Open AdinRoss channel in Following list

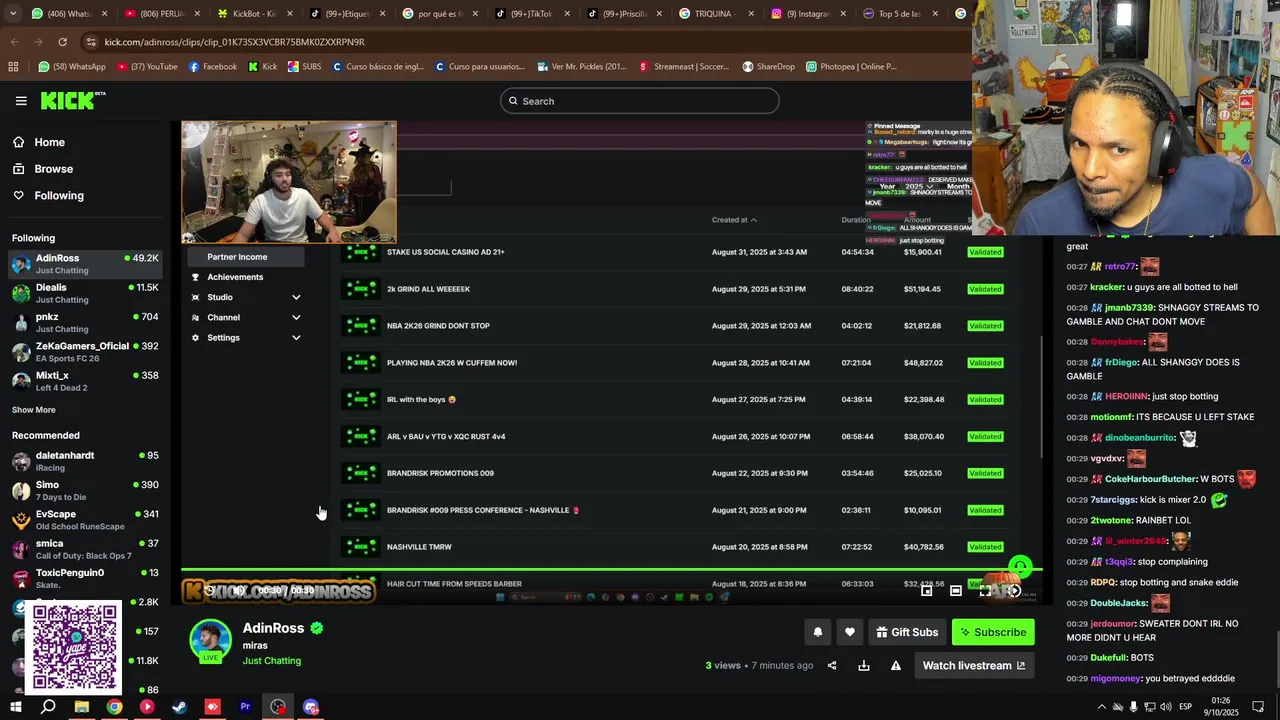pyautogui.click(x=85, y=264)
